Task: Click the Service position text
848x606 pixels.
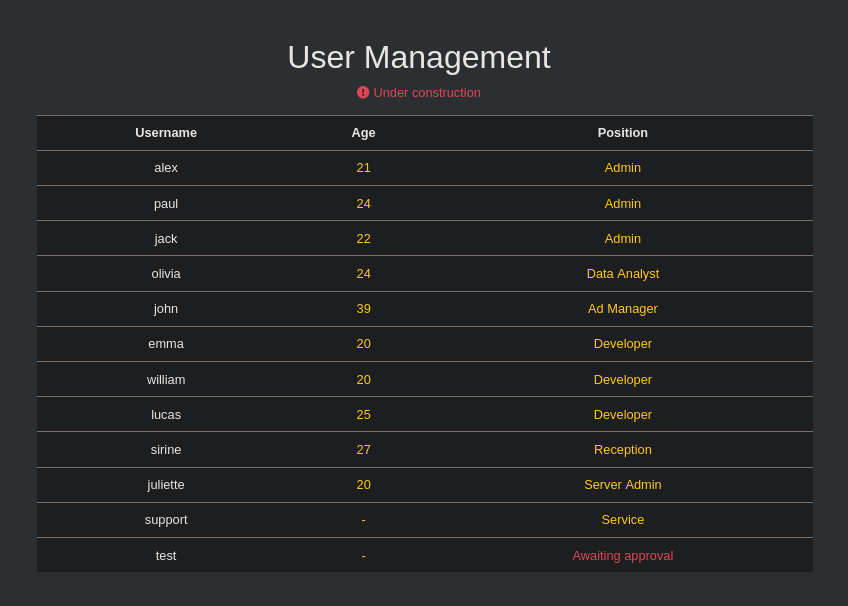Action: coord(622,520)
